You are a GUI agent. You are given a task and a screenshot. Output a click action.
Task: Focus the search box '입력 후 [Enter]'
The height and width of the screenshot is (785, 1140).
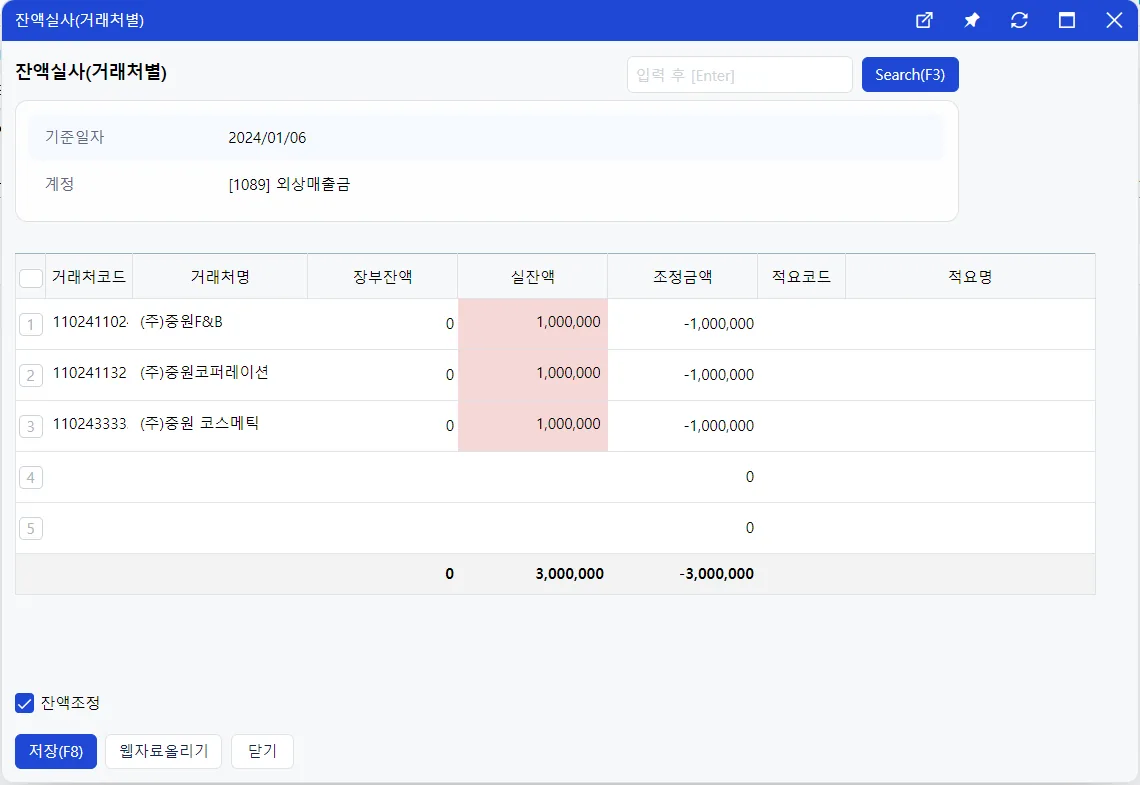(x=739, y=75)
